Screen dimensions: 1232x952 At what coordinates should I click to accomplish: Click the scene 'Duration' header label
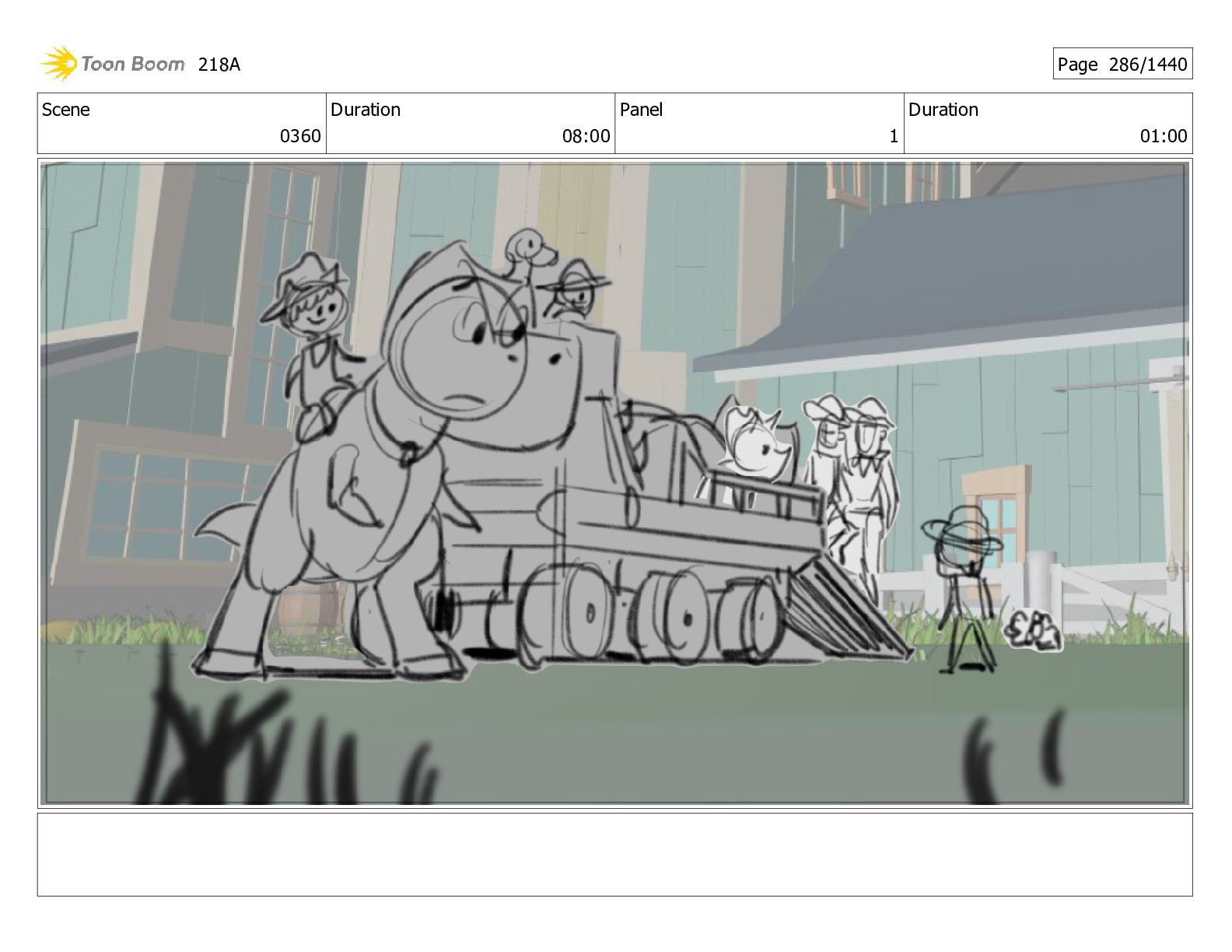(366, 110)
